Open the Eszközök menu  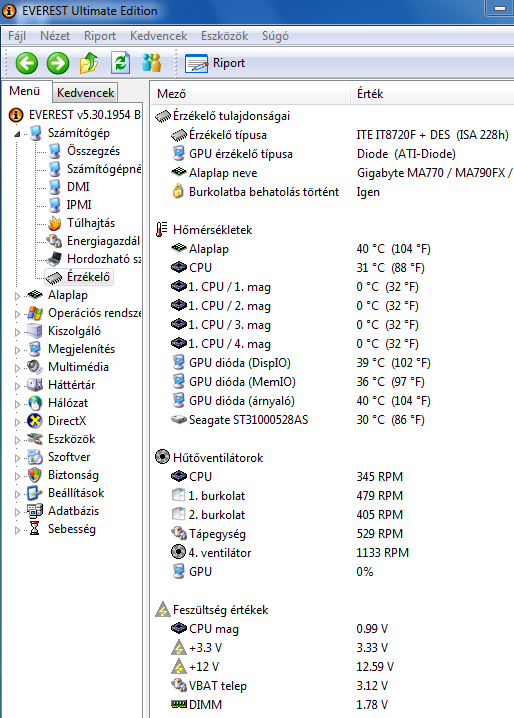(x=224, y=36)
